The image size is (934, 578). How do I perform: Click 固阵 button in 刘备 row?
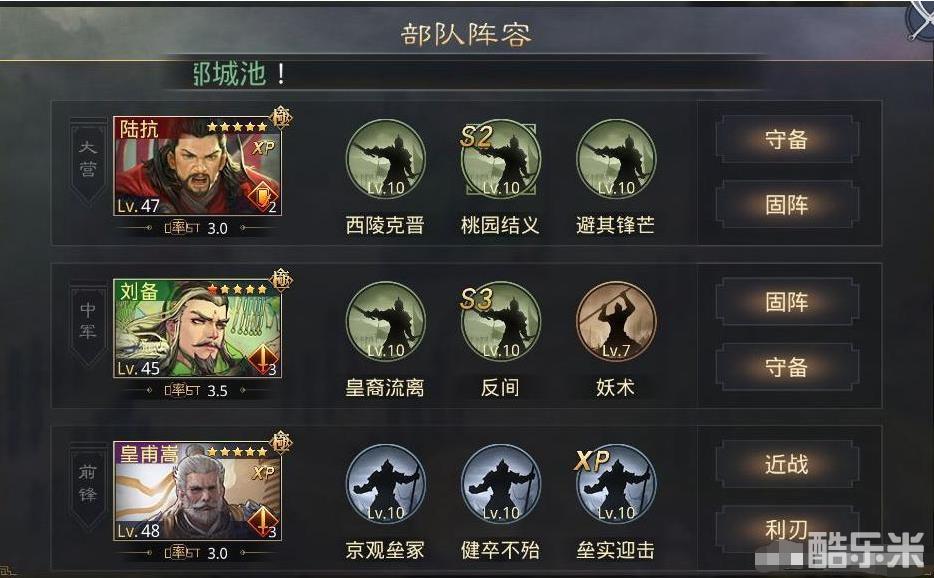click(787, 302)
